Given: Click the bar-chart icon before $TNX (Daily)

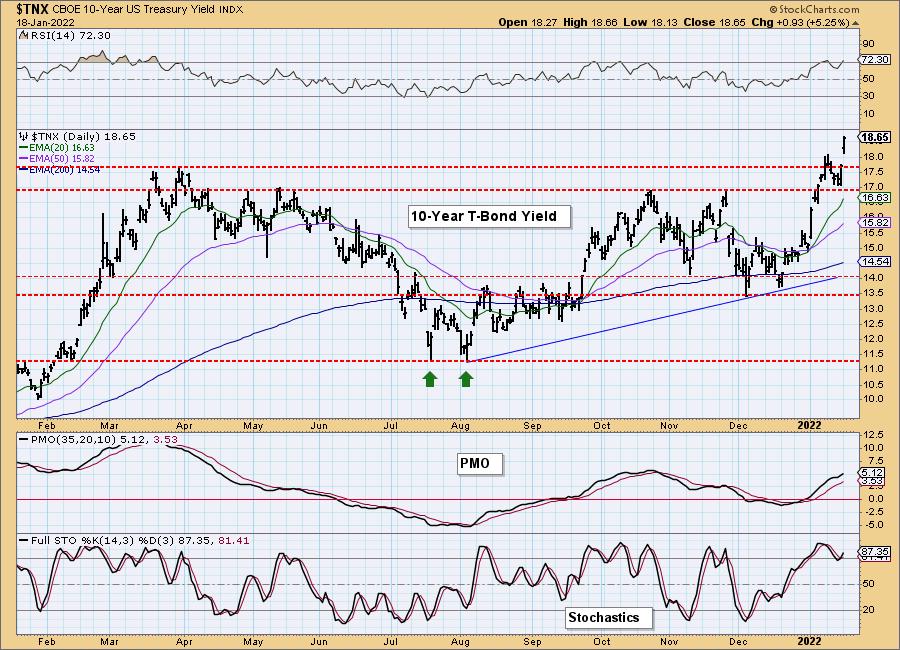Looking at the screenshot, I should click(x=24, y=137).
